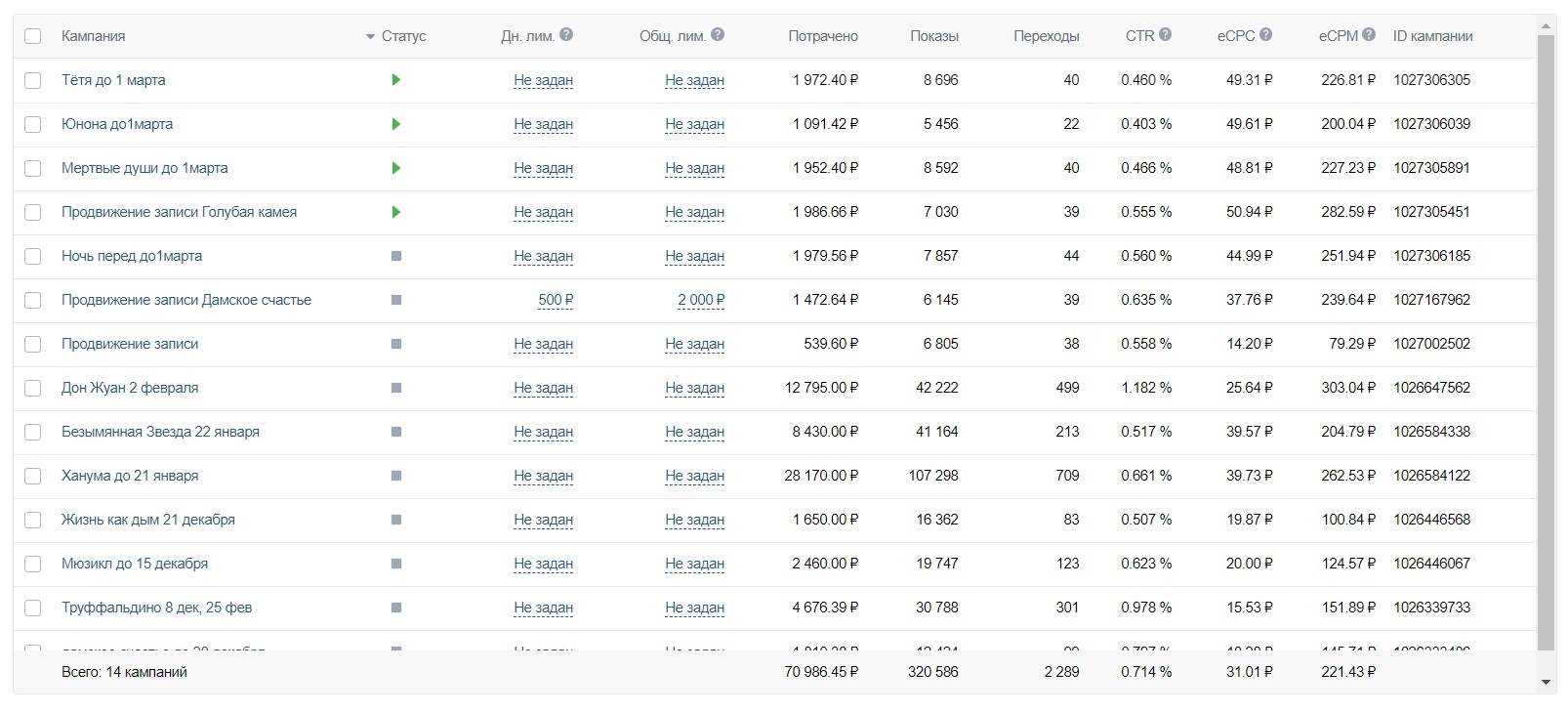Select checkbox for Дон Жуан 2 февраля
Viewport: 1568px width, 713px height.
33,388
